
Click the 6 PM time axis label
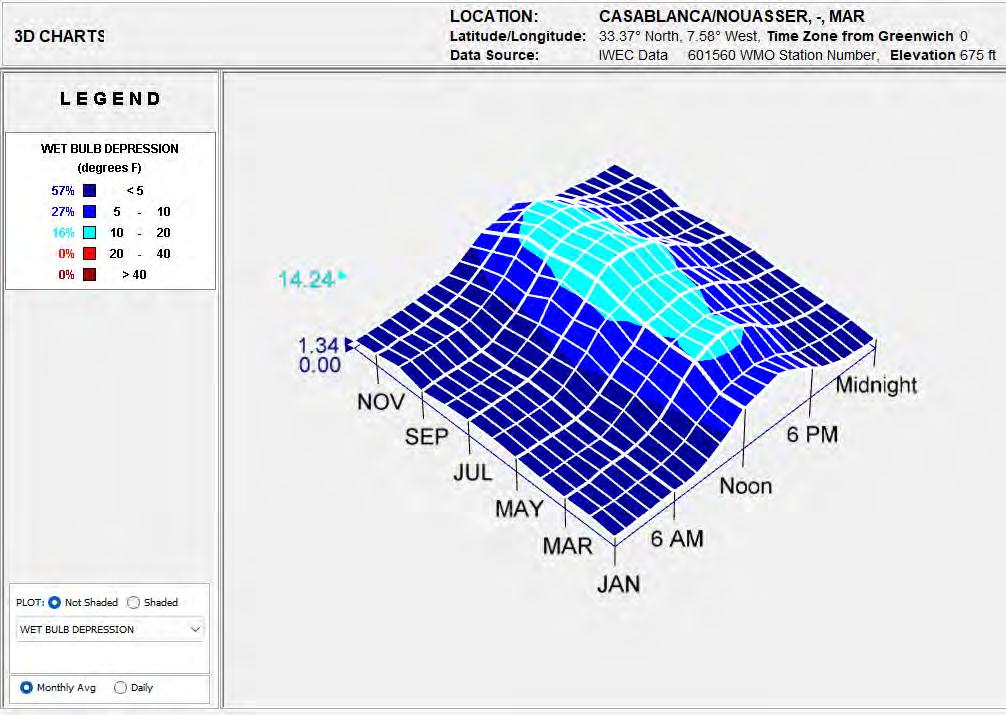[x=812, y=435]
